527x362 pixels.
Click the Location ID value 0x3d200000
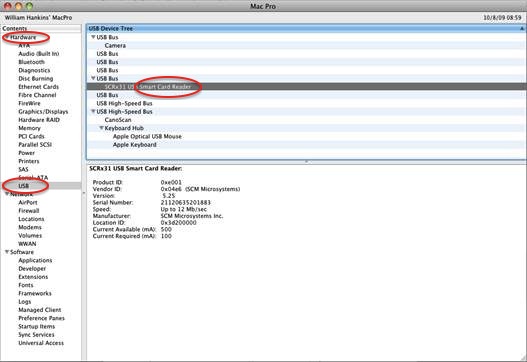tap(178, 223)
